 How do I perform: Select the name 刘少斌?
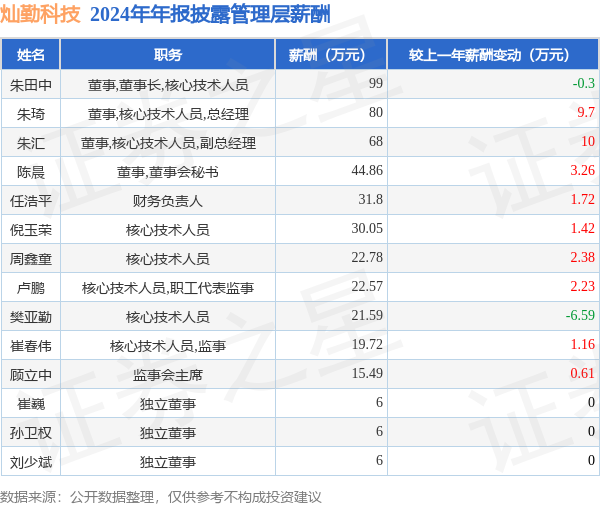[x=31, y=462]
